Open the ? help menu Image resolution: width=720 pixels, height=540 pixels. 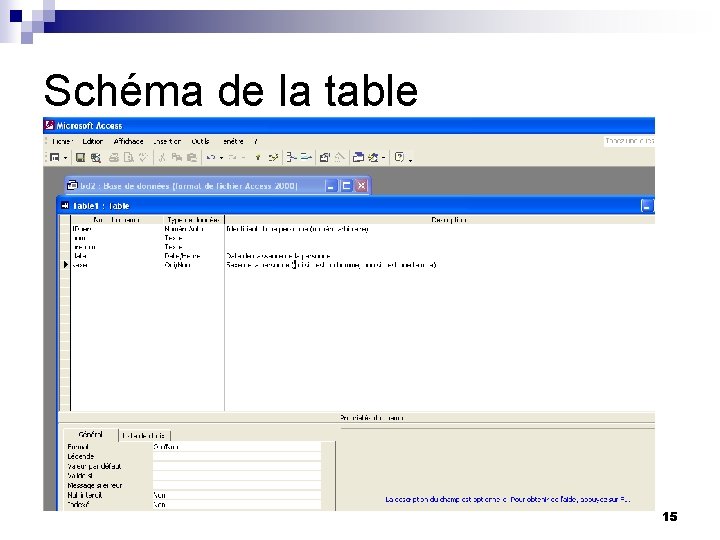pos(256,141)
